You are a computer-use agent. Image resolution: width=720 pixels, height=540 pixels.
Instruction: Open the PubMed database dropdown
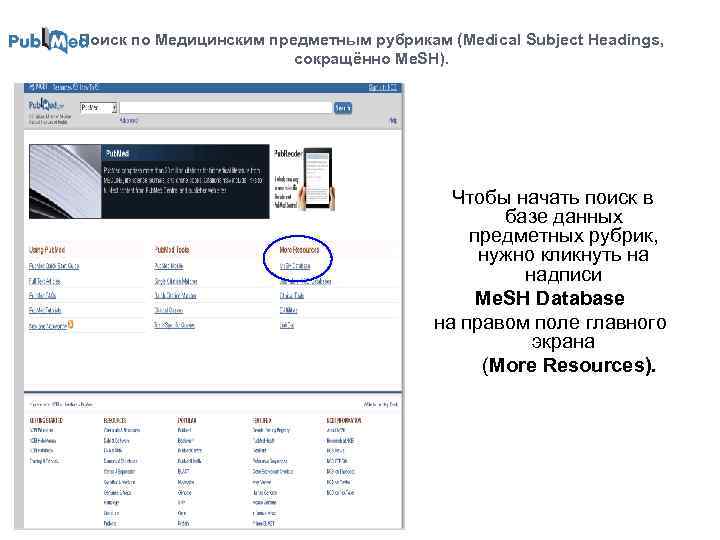(99, 108)
